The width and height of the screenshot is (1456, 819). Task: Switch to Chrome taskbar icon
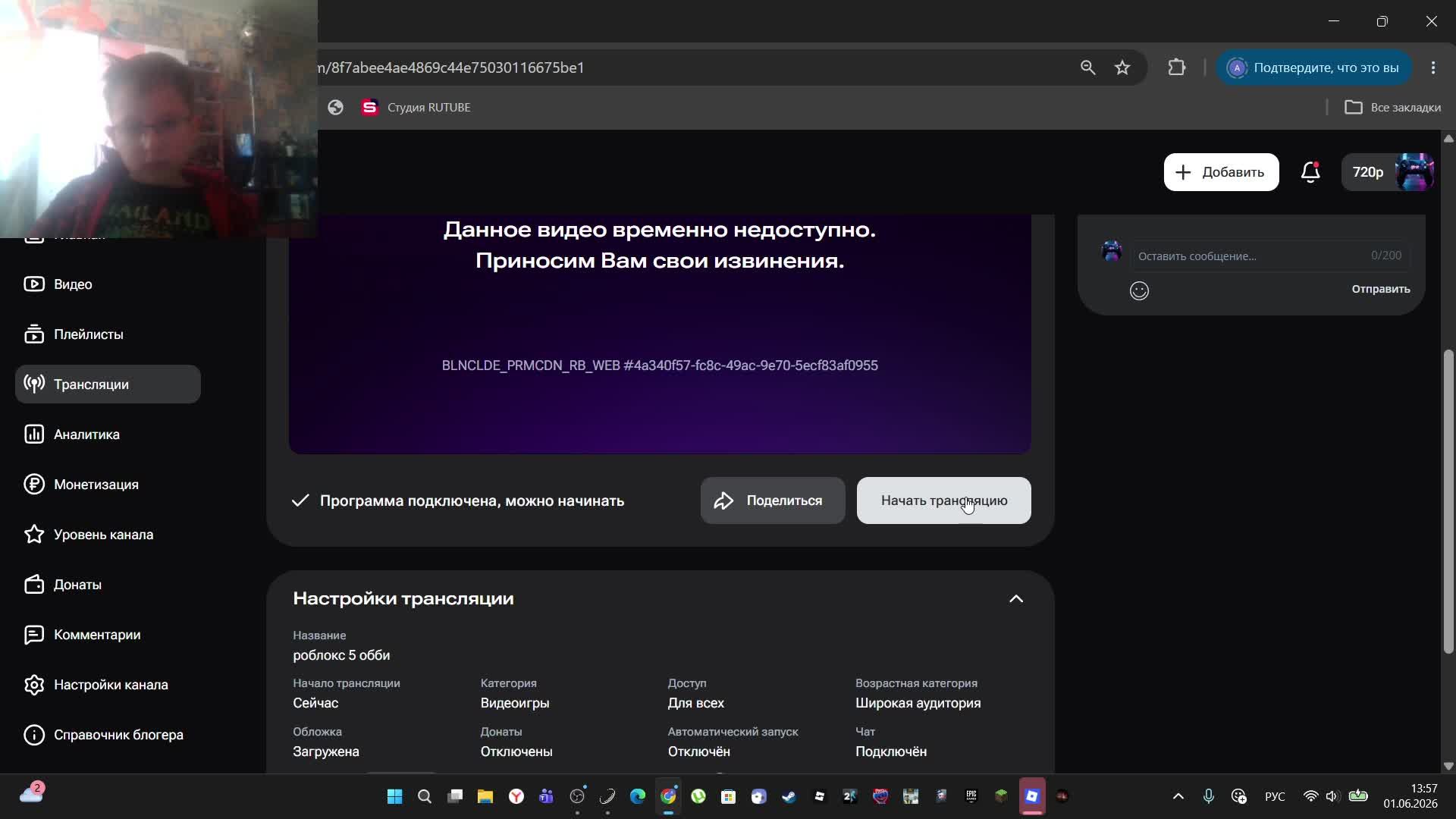click(x=667, y=796)
